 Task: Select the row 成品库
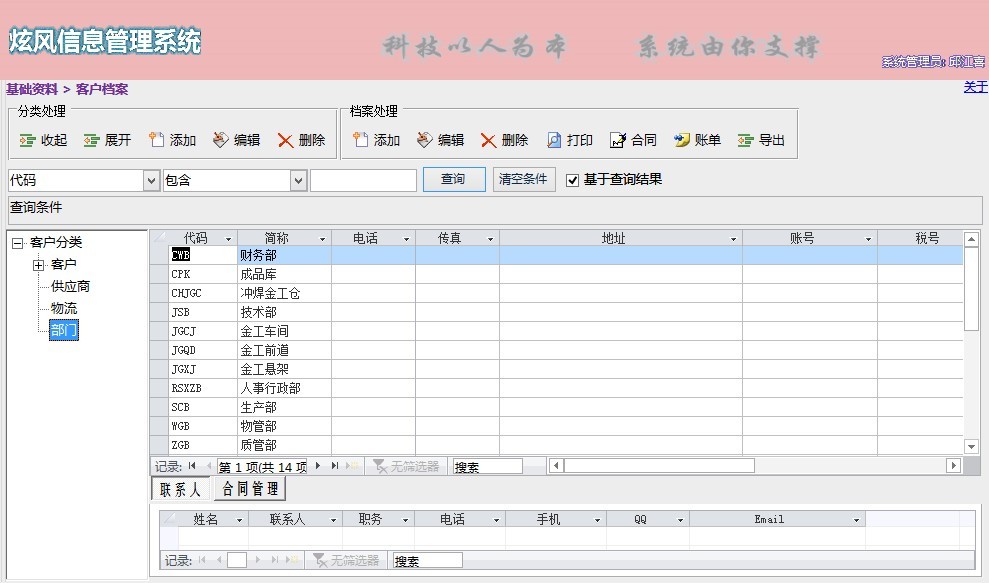pyautogui.click(x=557, y=274)
